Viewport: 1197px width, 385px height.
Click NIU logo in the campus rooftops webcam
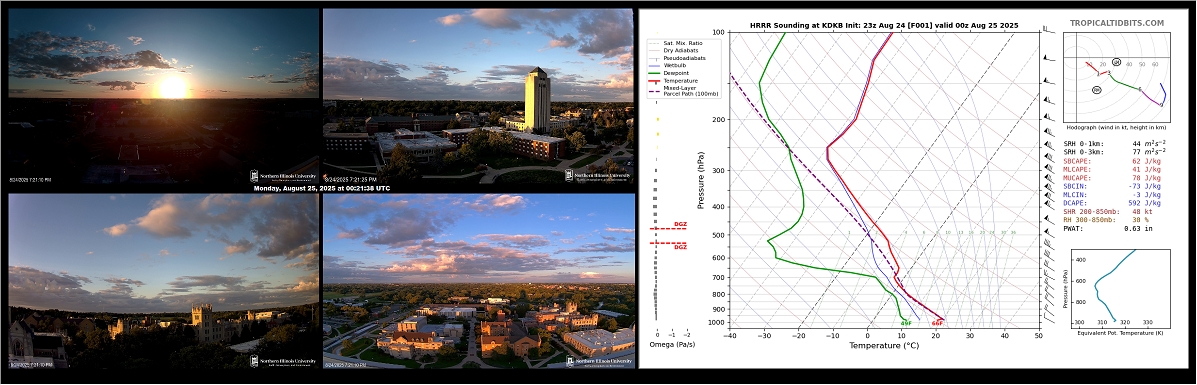(598, 361)
